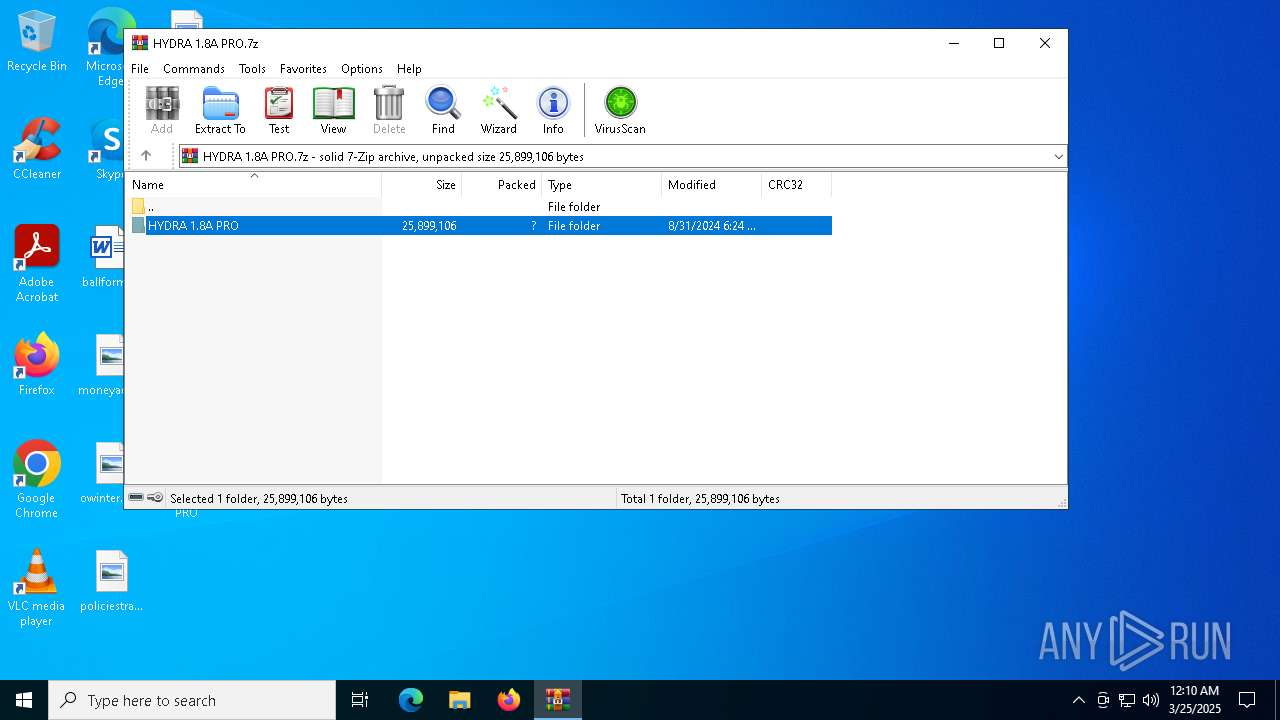Image resolution: width=1280 pixels, height=720 pixels.
Task: Sort the list by the Name column
Action: click(x=253, y=185)
